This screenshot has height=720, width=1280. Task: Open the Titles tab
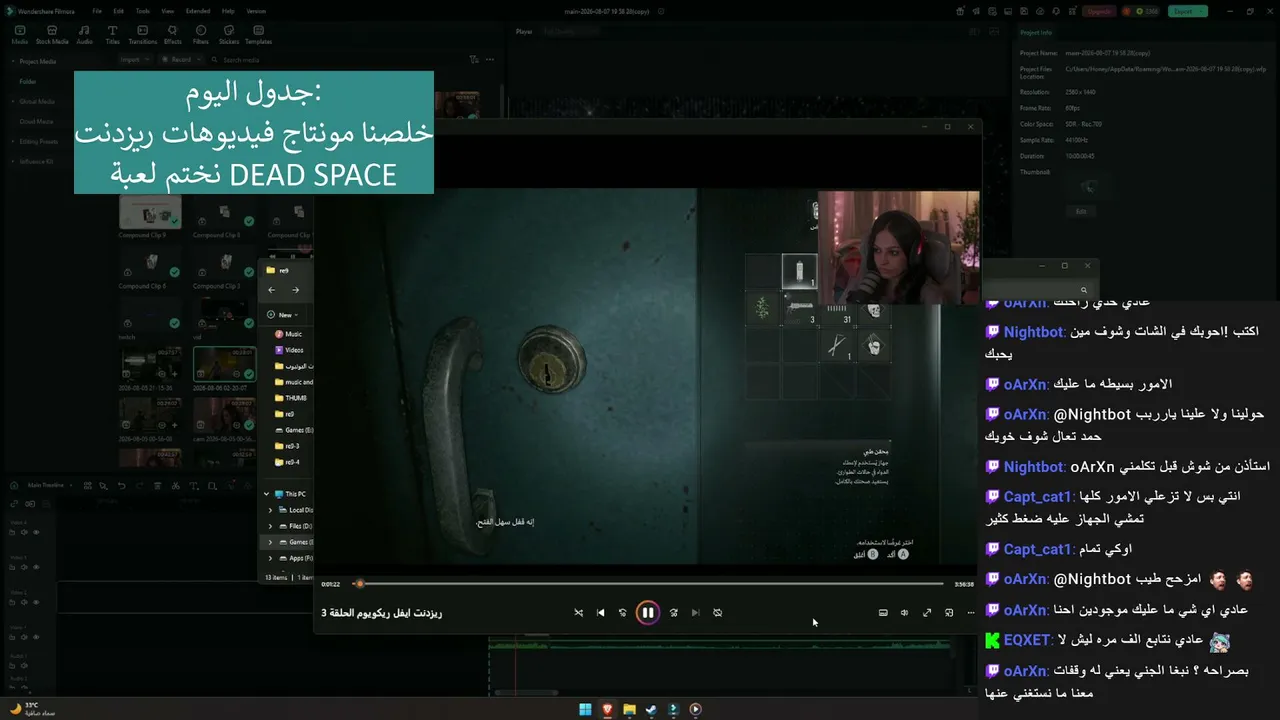(x=112, y=35)
